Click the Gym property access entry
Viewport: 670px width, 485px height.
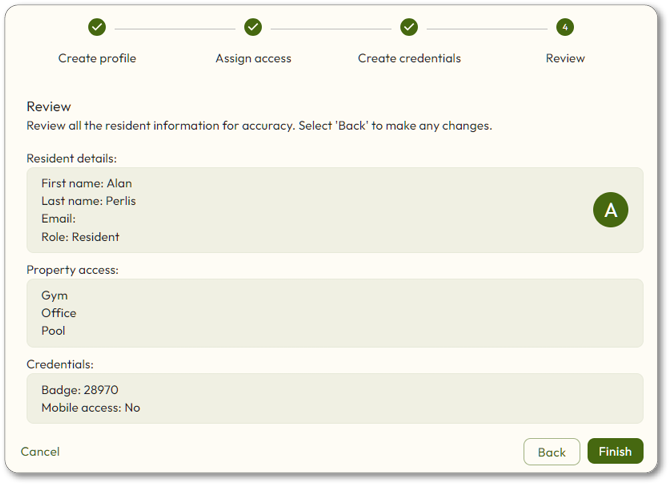point(54,296)
